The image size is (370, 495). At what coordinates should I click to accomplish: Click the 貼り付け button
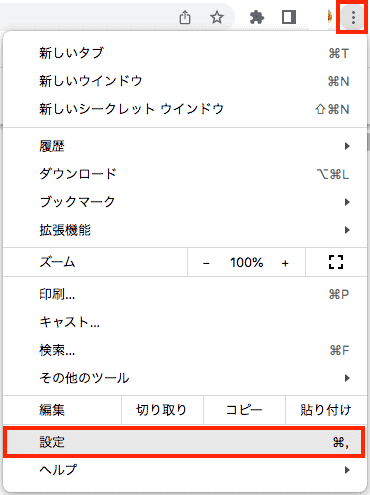tap(326, 410)
